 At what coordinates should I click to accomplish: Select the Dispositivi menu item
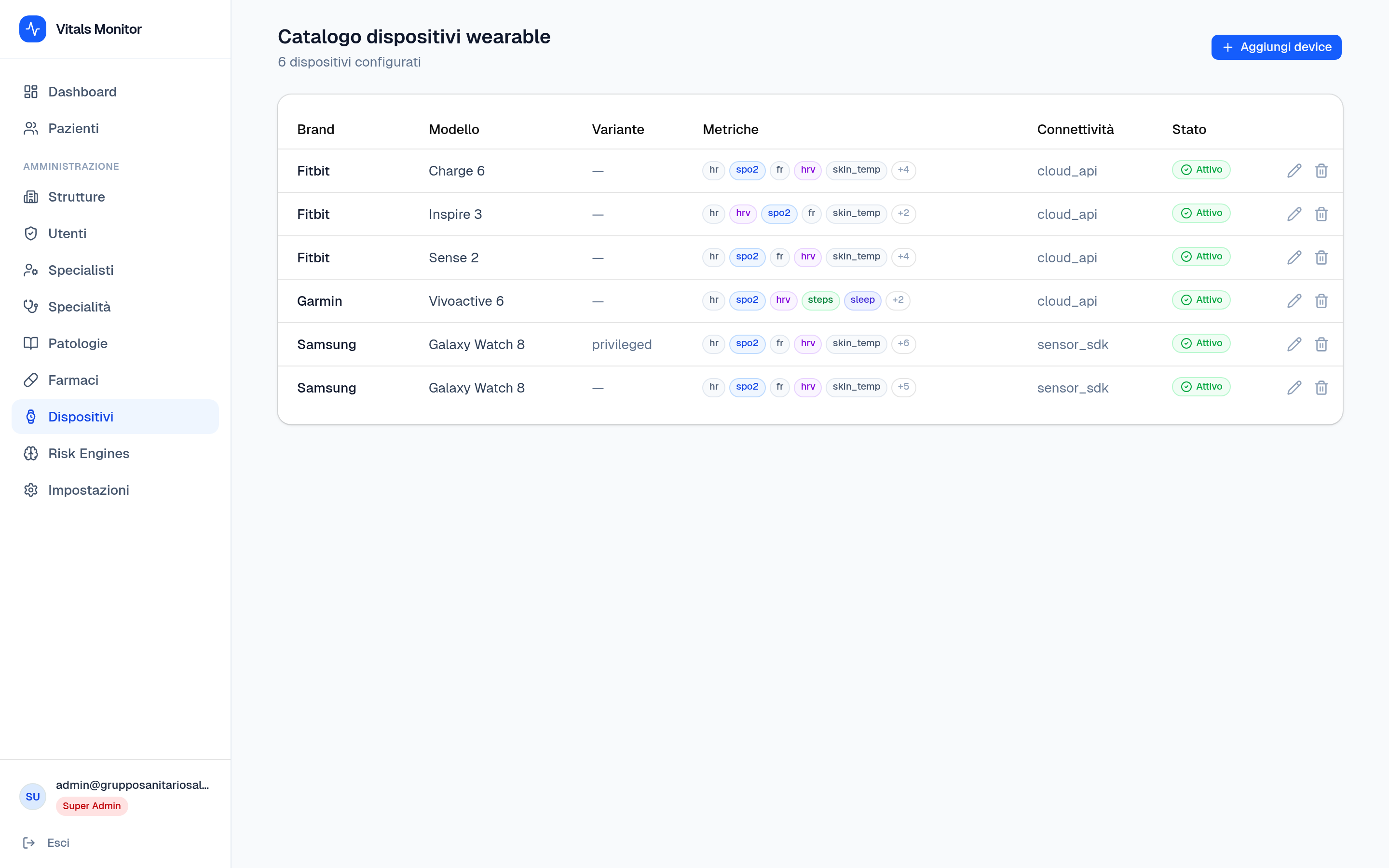click(115, 417)
